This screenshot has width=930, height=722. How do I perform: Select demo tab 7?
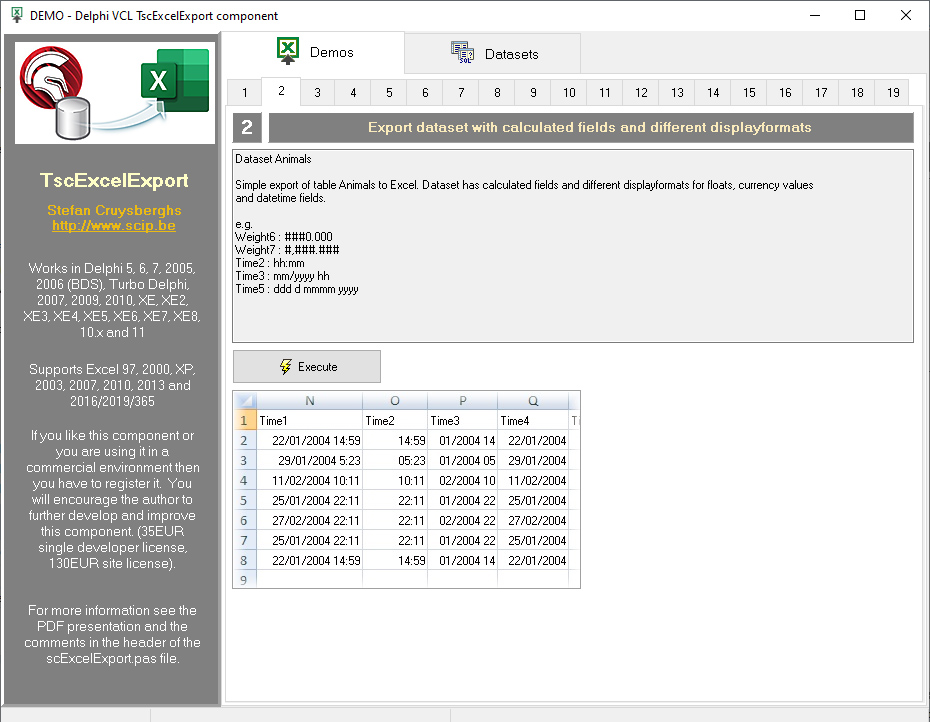[461, 93]
